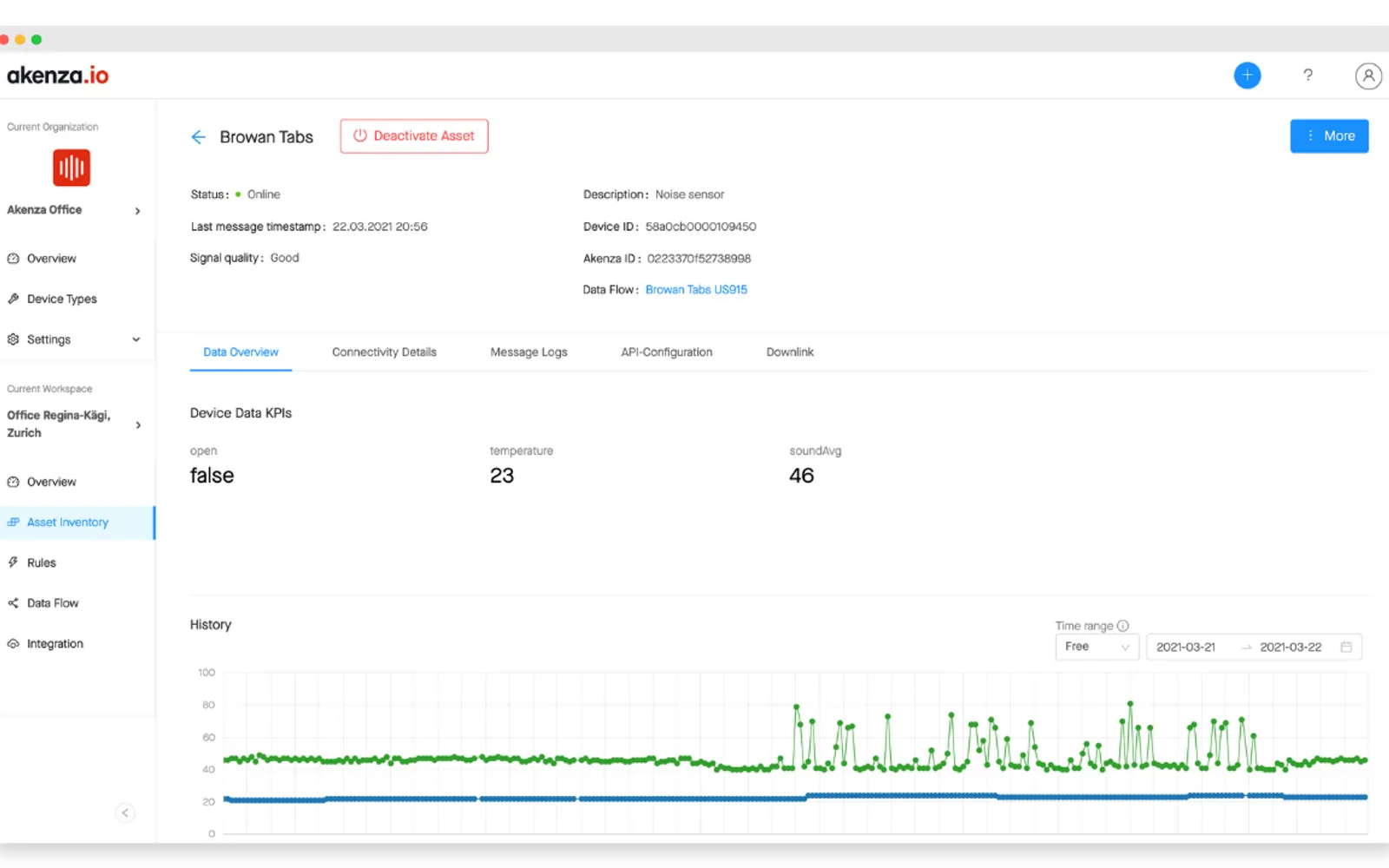Click the Deactivate Asset button
Image resolution: width=1389 pixels, height=868 pixels.
[x=414, y=136]
